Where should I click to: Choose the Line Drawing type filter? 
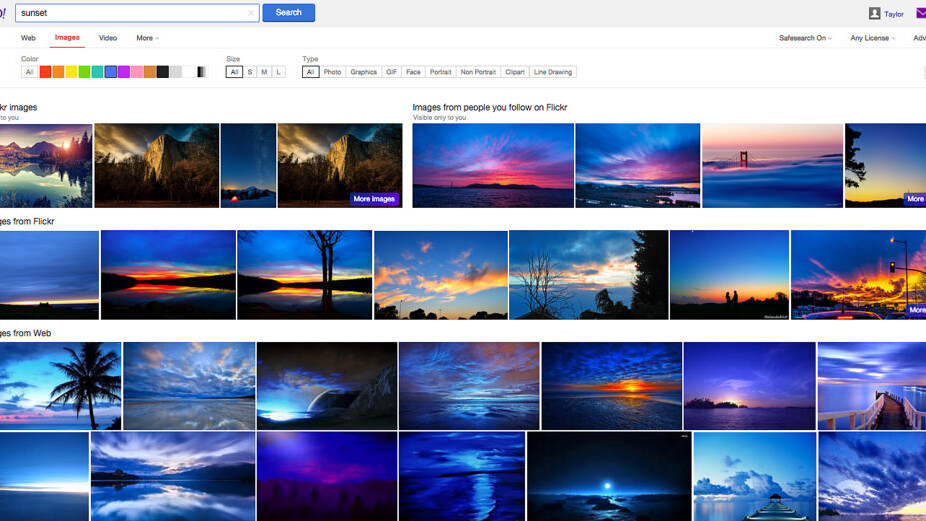tap(553, 72)
